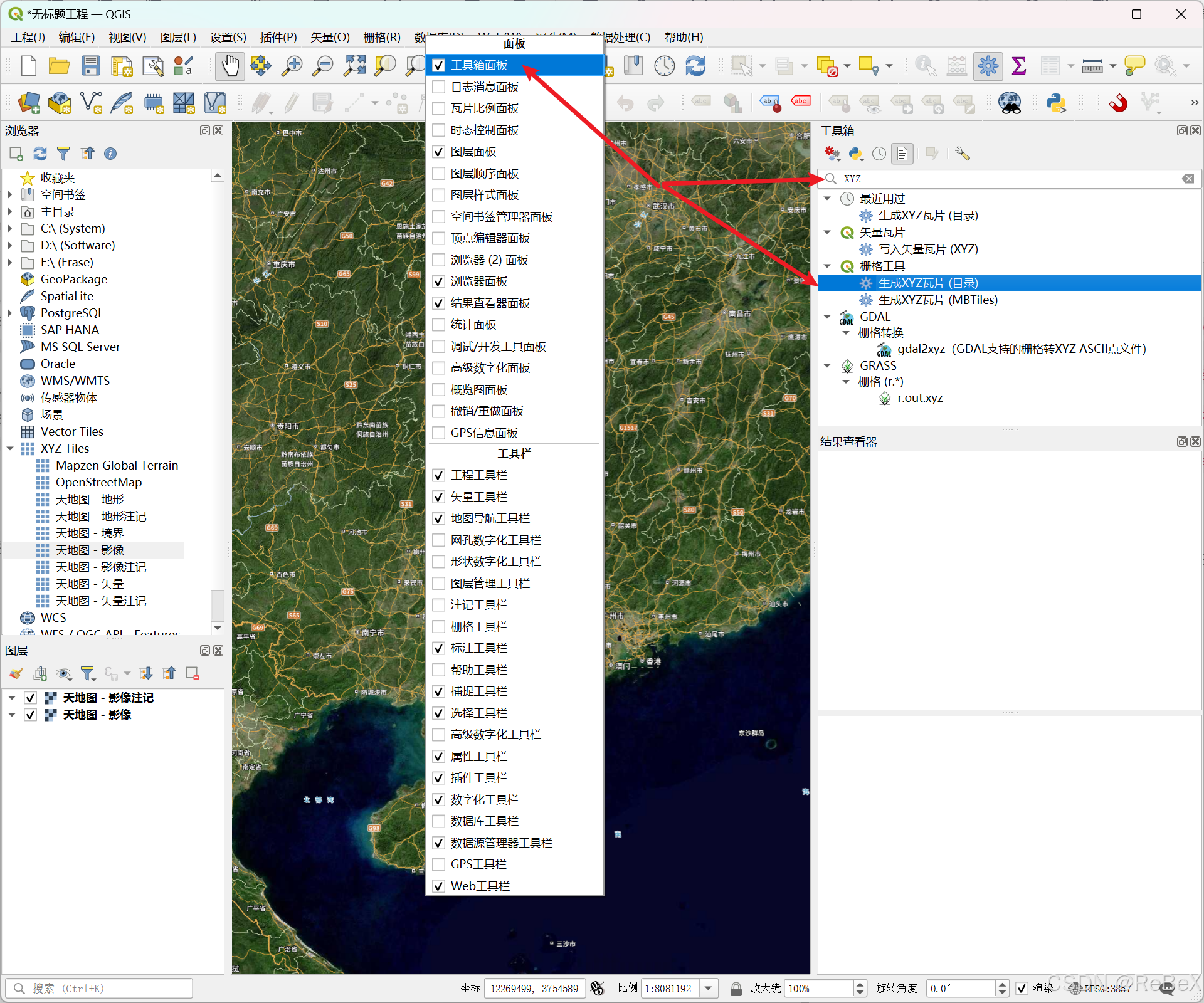The width and height of the screenshot is (1204, 1003).
Task: Check 概览图面板 checkbox
Action: (439, 390)
